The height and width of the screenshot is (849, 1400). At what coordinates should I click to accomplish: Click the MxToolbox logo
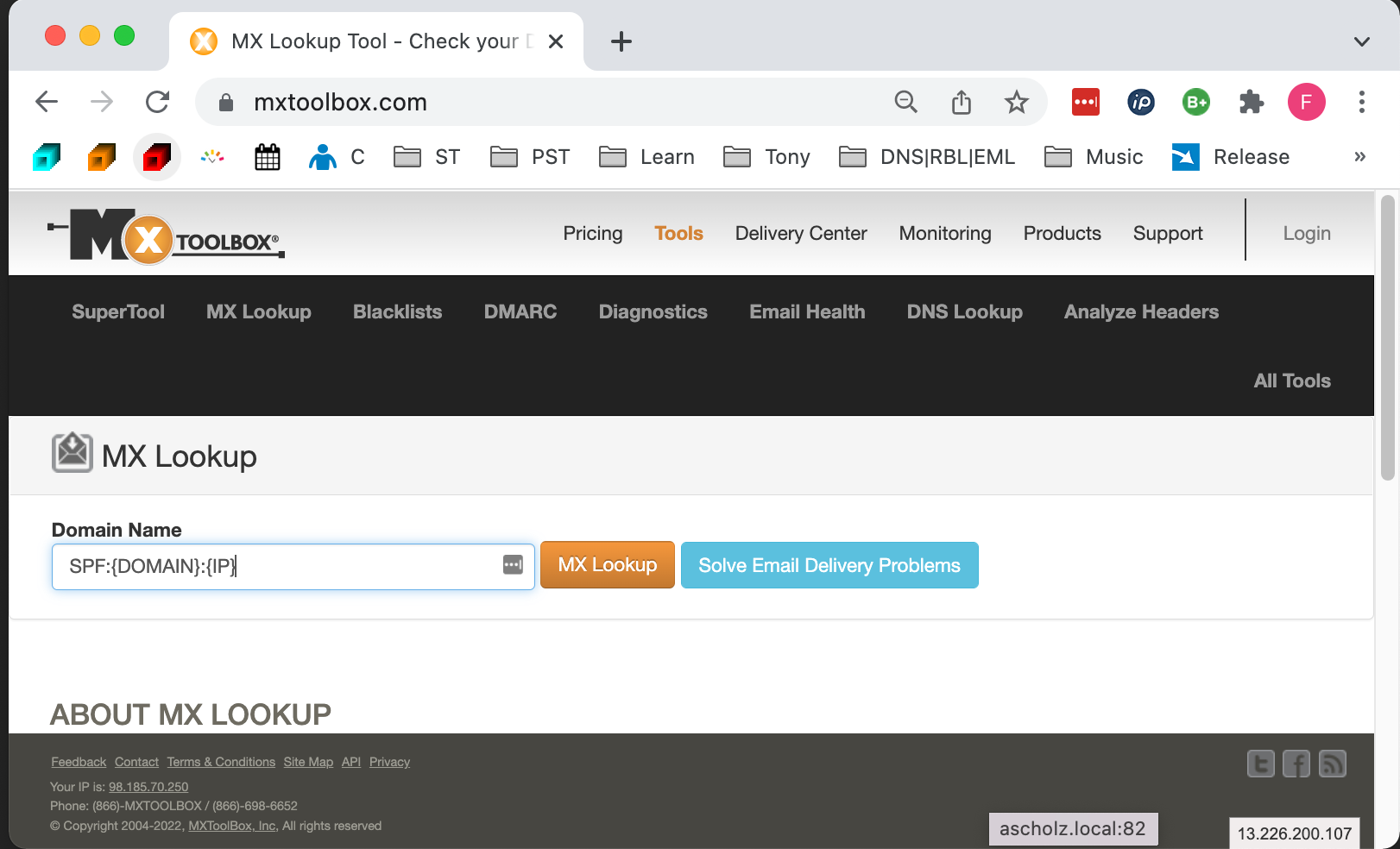click(x=165, y=236)
